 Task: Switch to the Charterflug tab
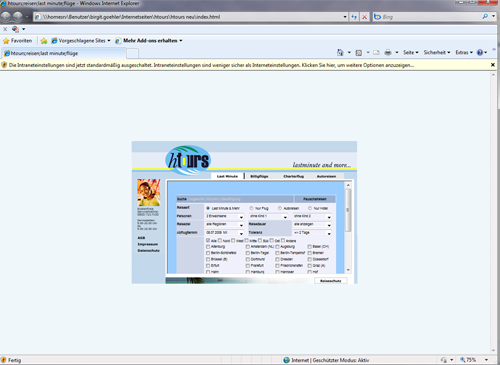293,176
